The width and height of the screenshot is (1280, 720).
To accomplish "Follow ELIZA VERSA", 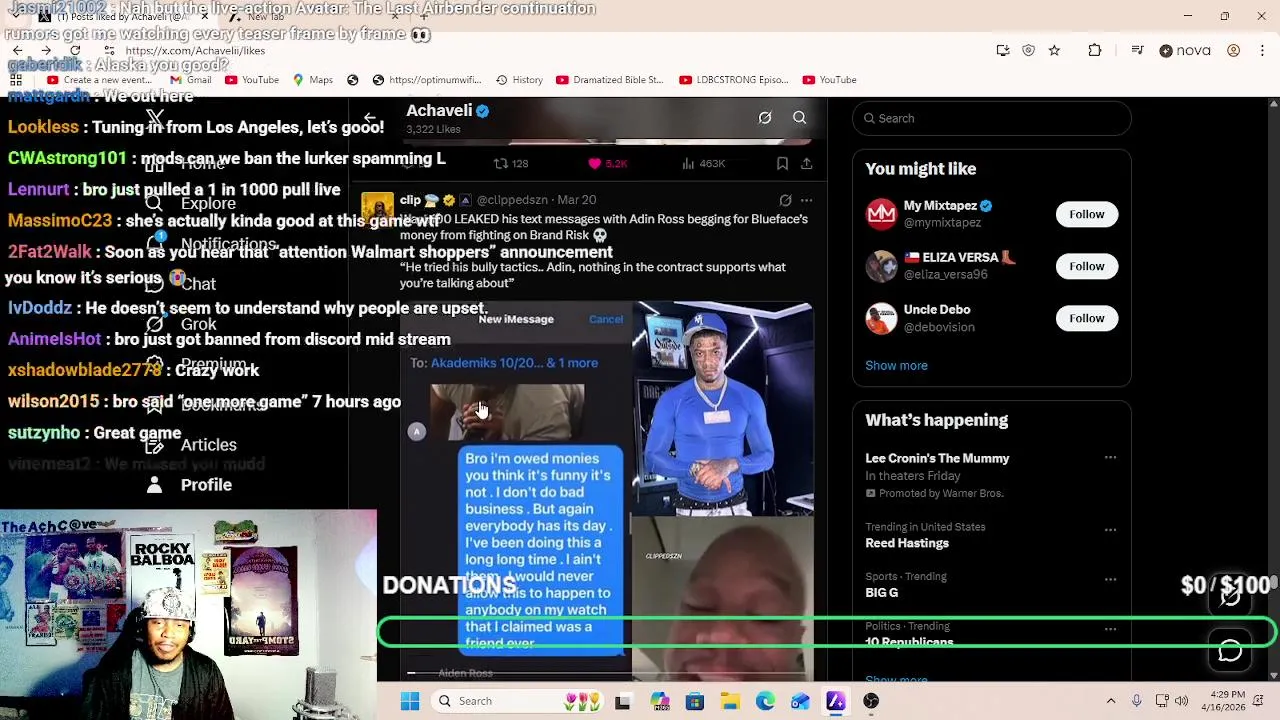I will [1086, 266].
